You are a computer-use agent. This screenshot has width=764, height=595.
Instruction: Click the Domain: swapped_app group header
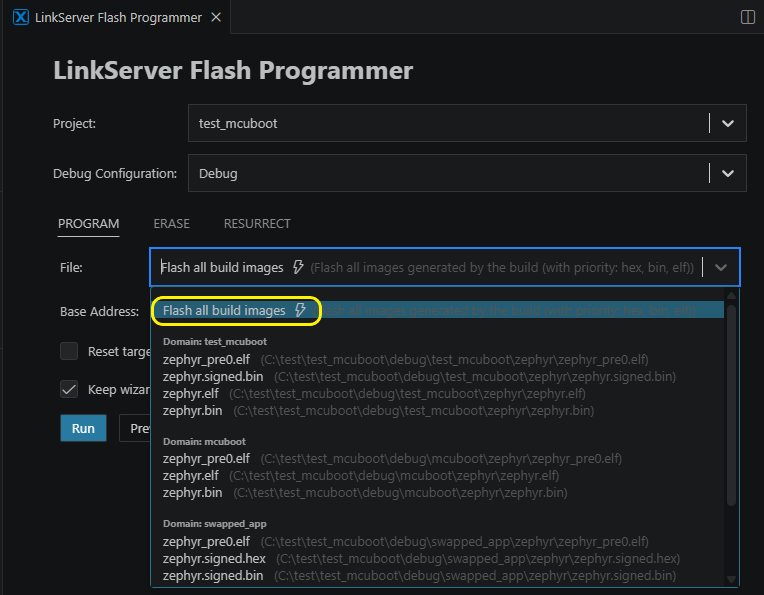point(214,524)
